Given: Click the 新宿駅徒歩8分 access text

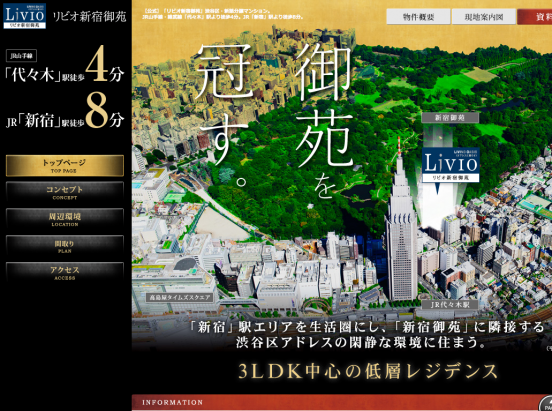Looking at the screenshot, I should [65, 112].
